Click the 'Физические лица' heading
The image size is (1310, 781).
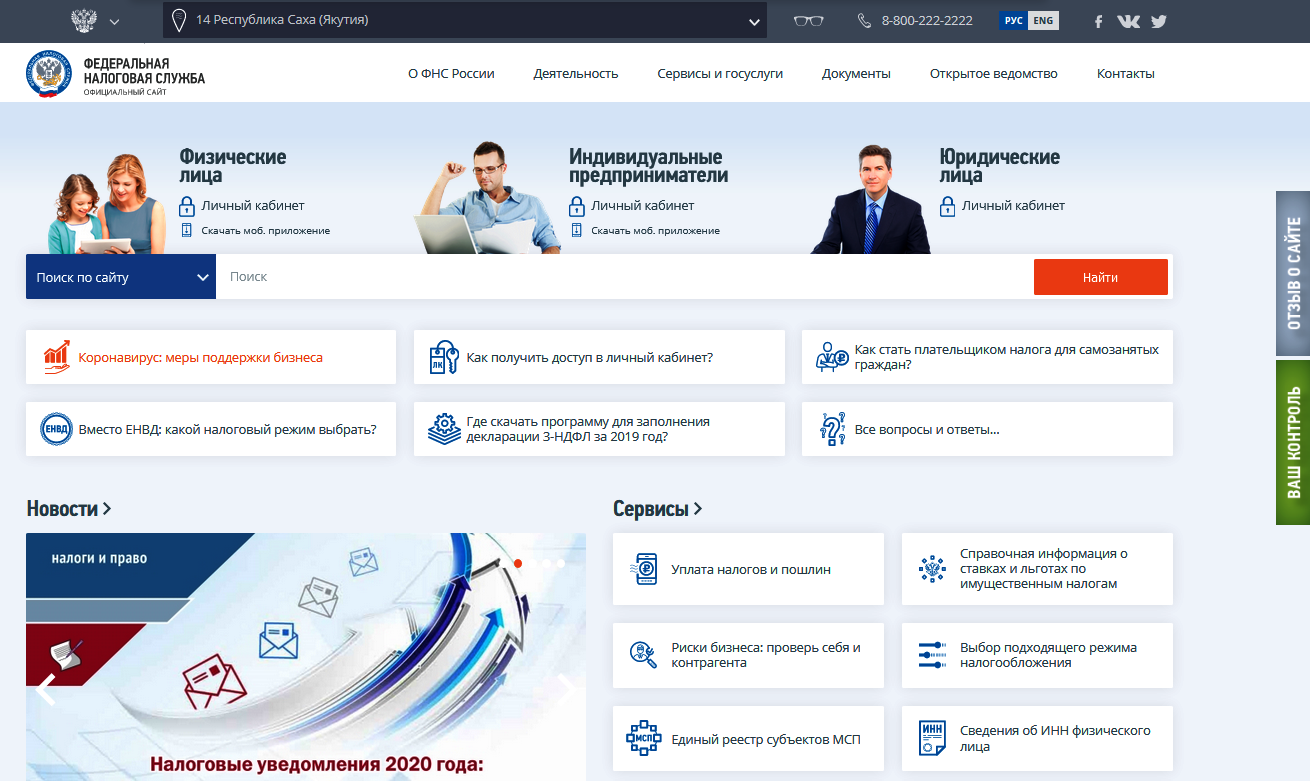233,166
